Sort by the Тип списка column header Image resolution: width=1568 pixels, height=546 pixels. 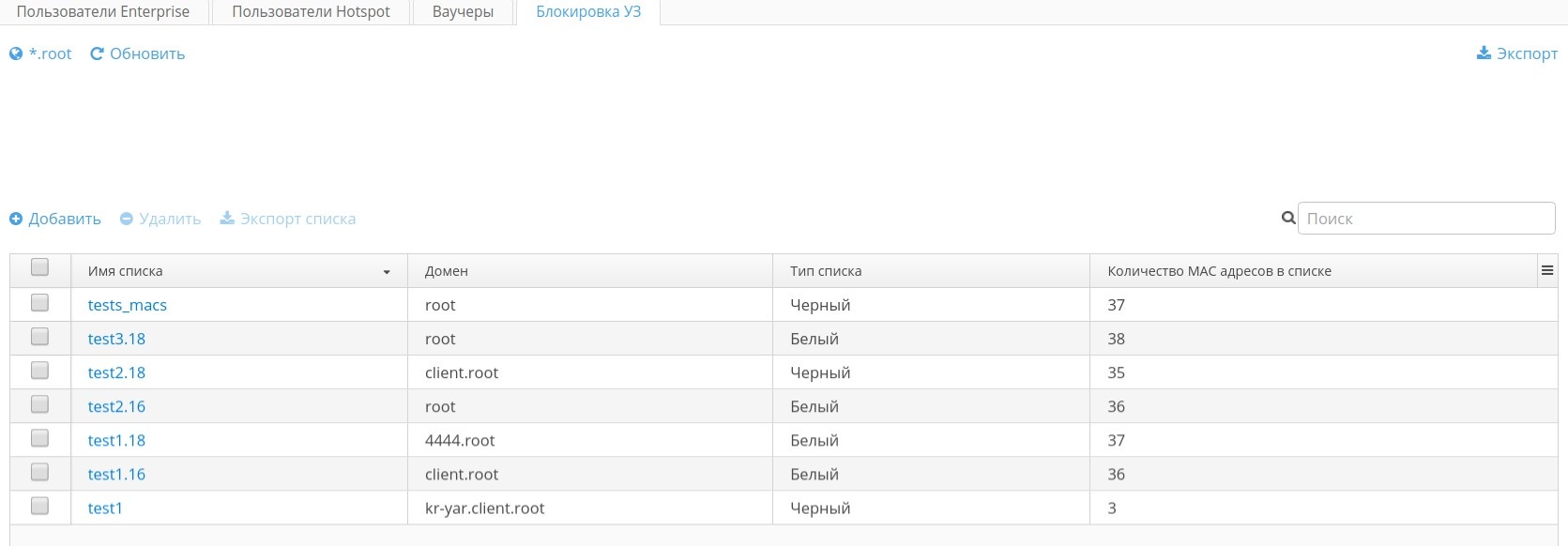click(x=826, y=271)
